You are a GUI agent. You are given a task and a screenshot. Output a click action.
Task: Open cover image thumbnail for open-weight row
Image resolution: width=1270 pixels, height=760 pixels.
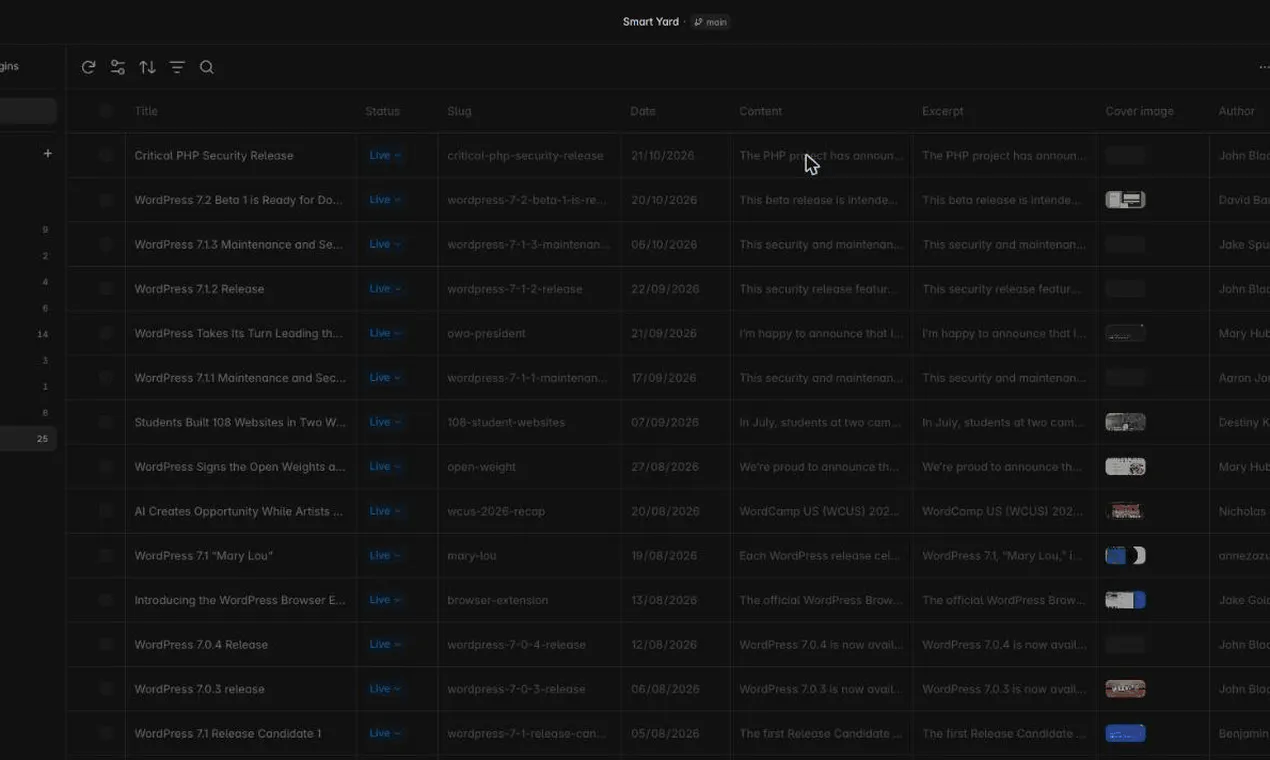1125,467
